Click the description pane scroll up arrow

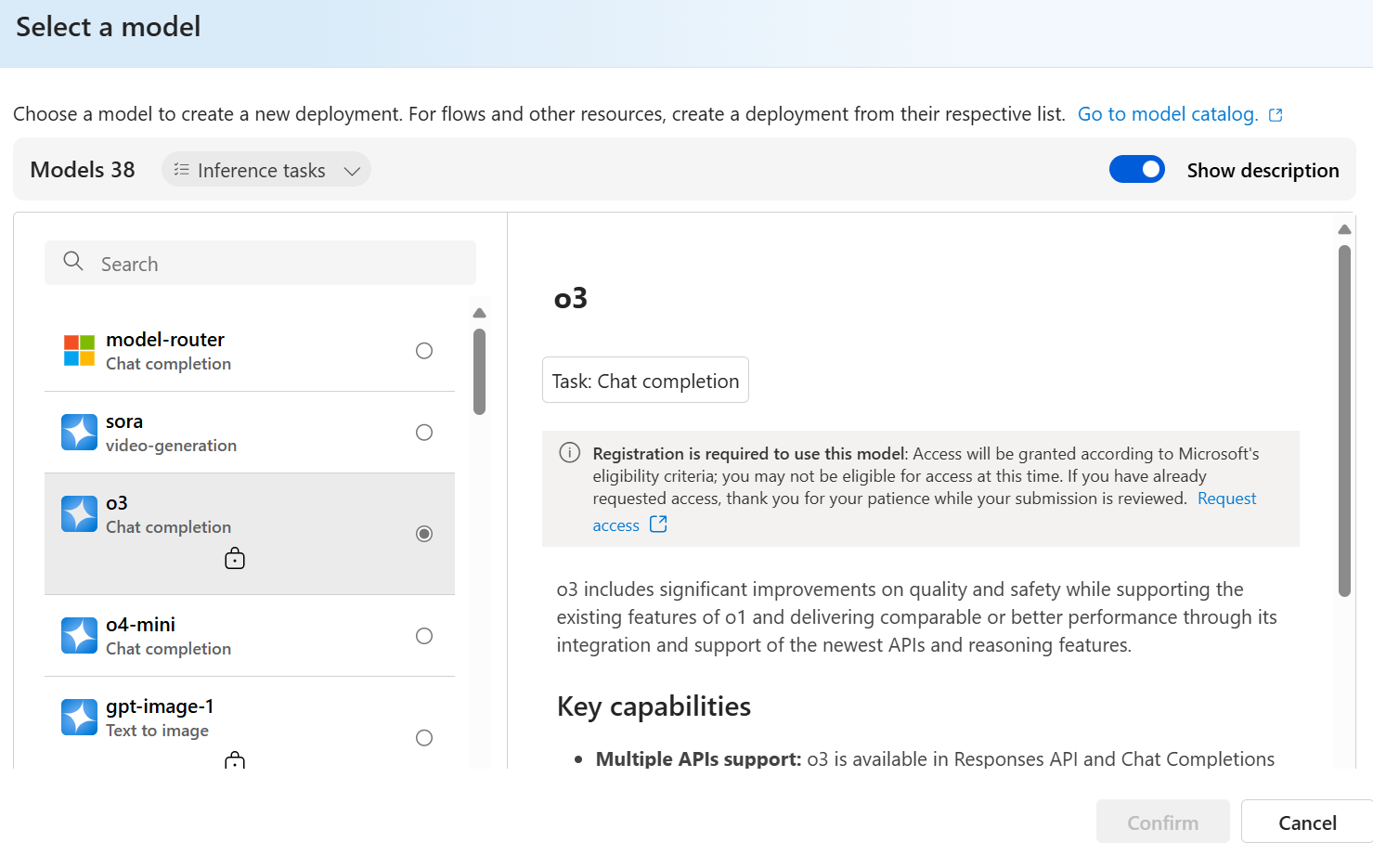1344,229
